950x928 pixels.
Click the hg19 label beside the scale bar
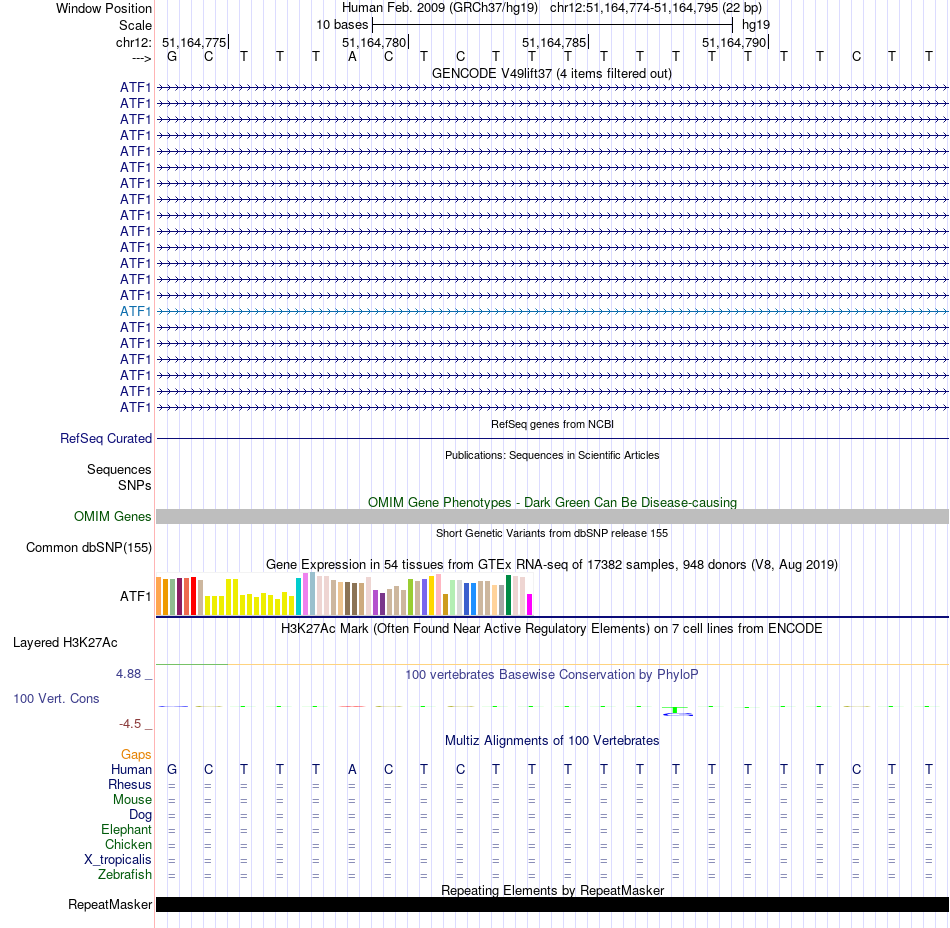click(756, 25)
